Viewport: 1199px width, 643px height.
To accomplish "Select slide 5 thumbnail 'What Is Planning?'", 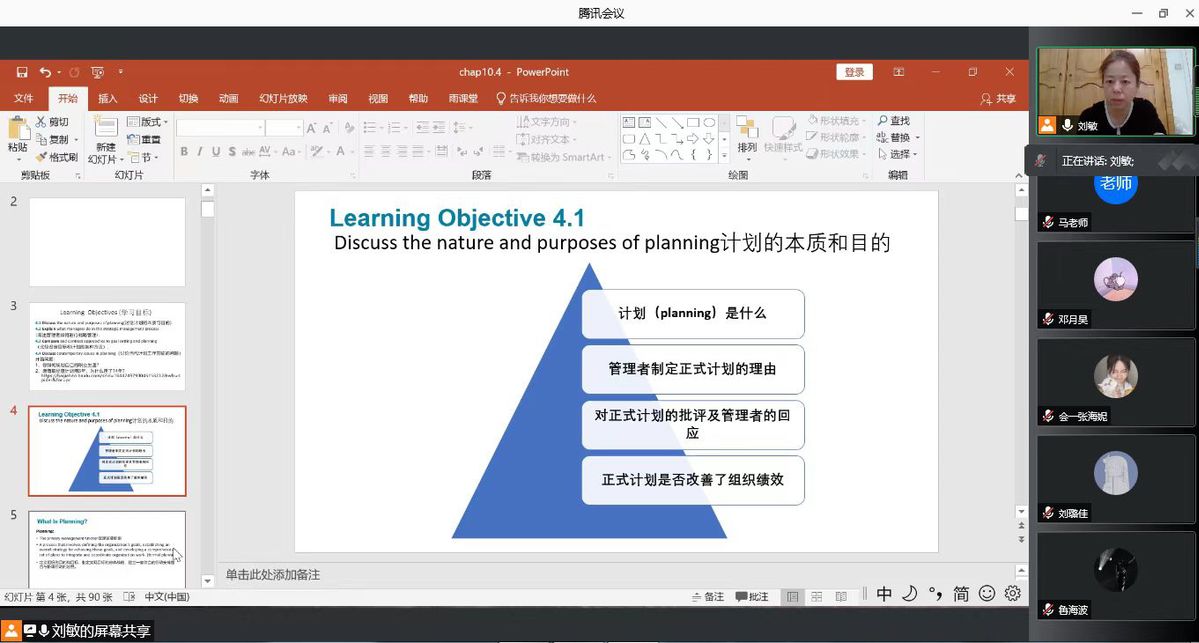I will (x=107, y=549).
